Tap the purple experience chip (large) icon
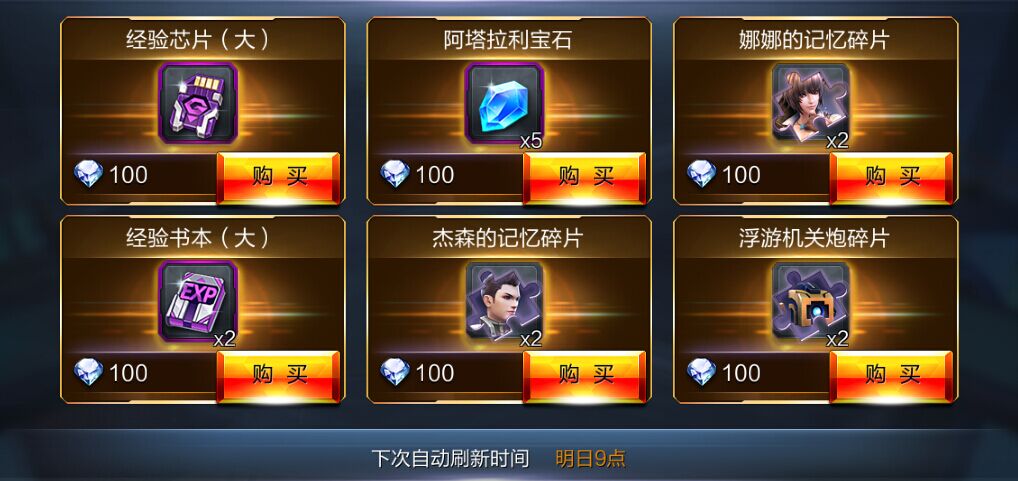 click(198, 104)
